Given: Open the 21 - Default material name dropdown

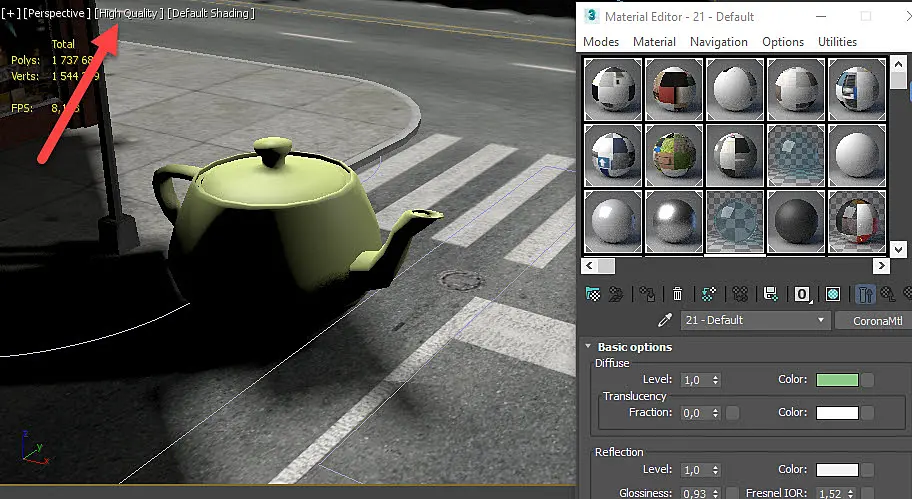Looking at the screenshot, I should [x=755, y=320].
